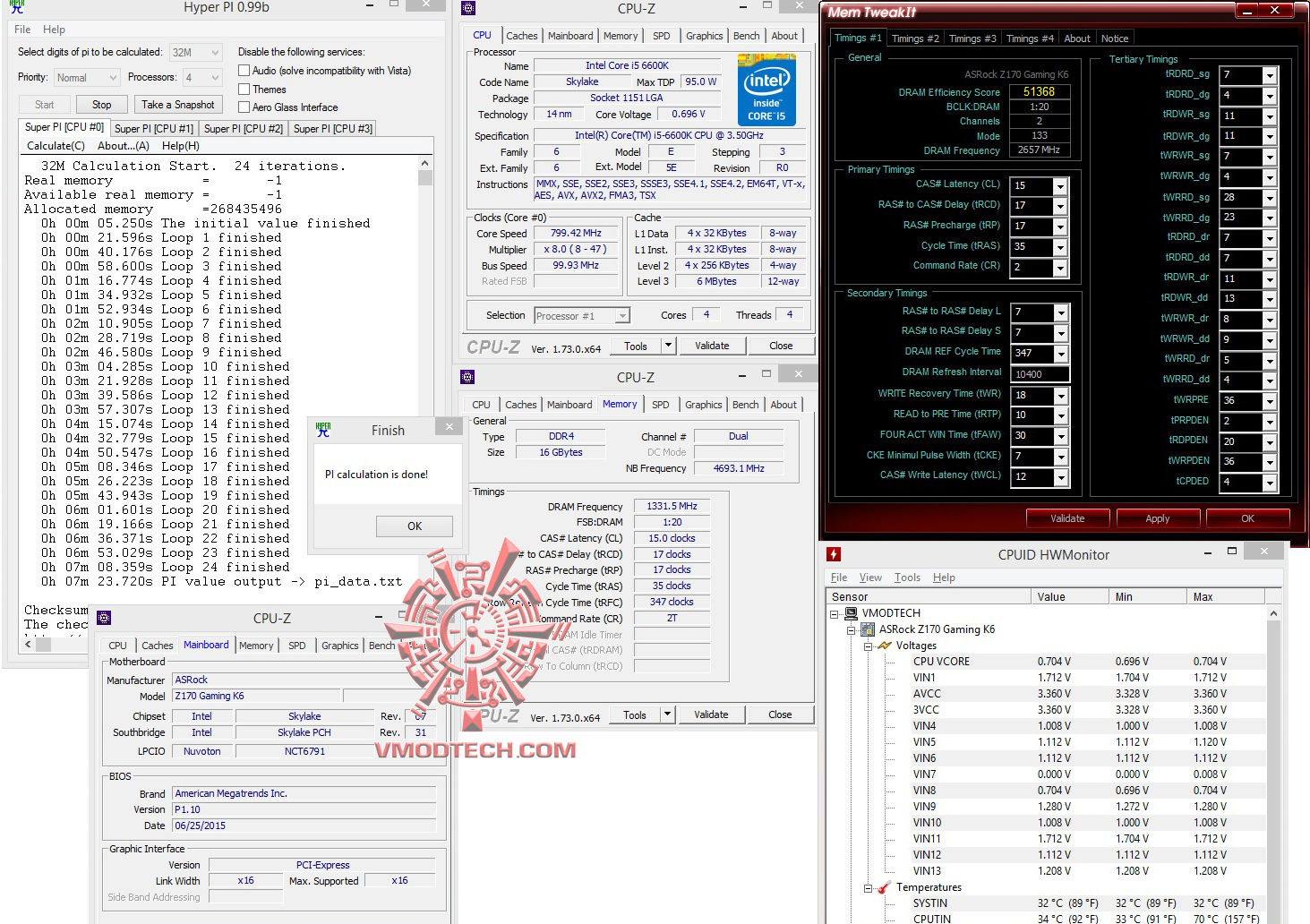1310x924 pixels.
Task: Open the Processor #1 selection dropdown in CPU-Z
Action: point(582,315)
